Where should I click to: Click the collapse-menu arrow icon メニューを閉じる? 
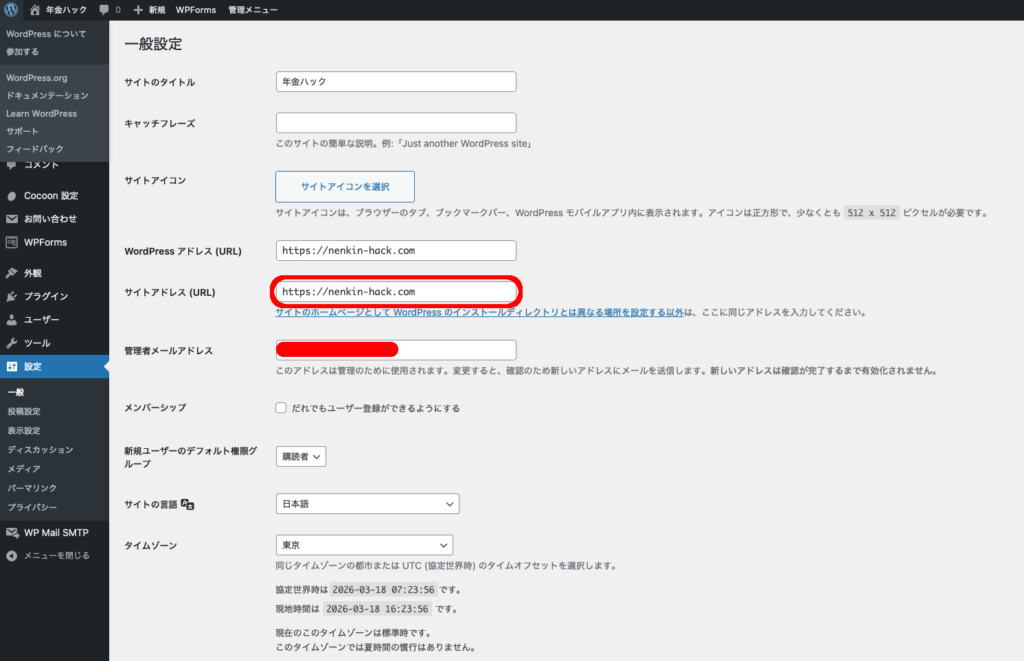pyautogui.click(x=12, y=555)
